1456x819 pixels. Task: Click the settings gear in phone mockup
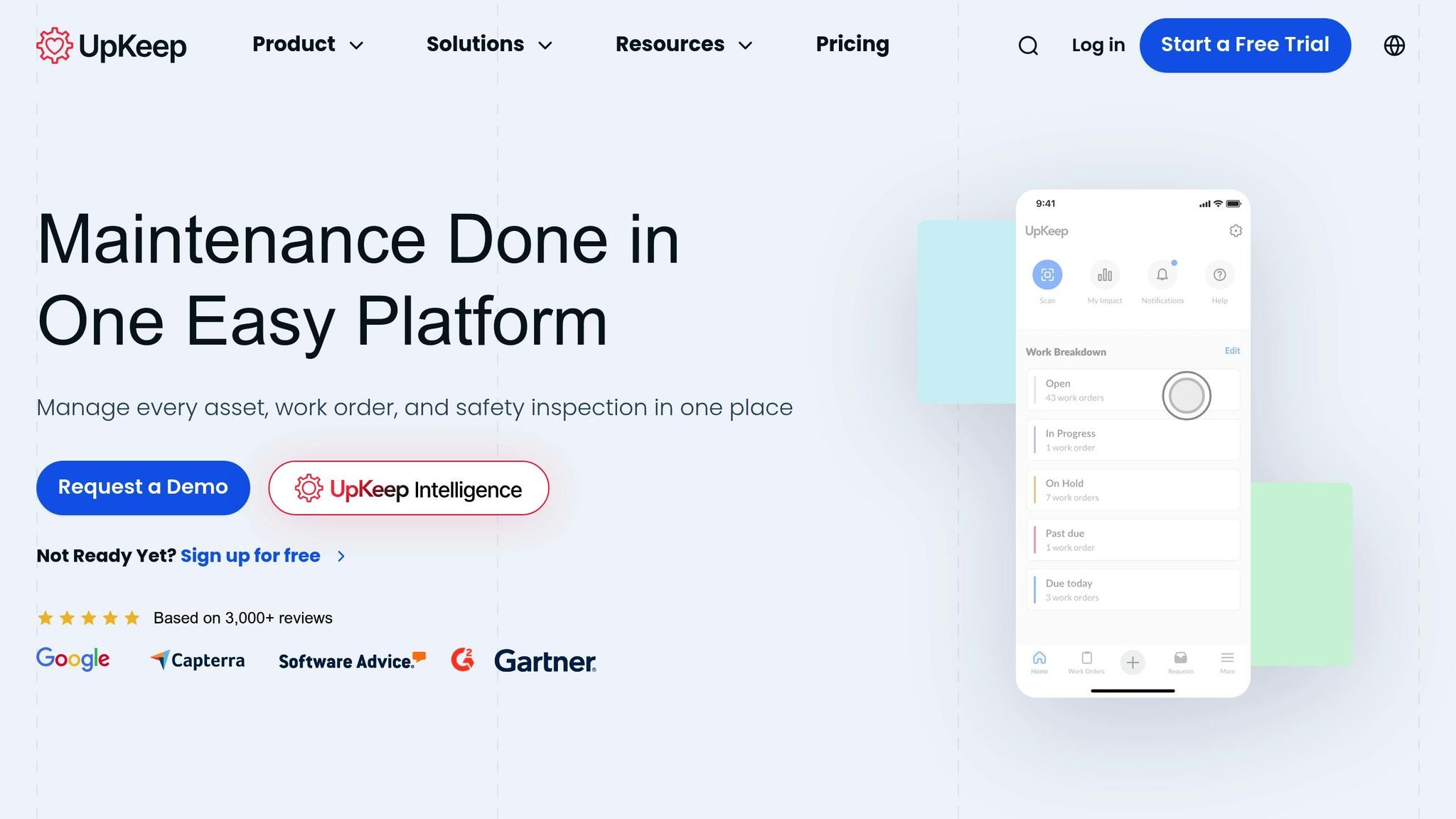click(x=1236, y=231)
